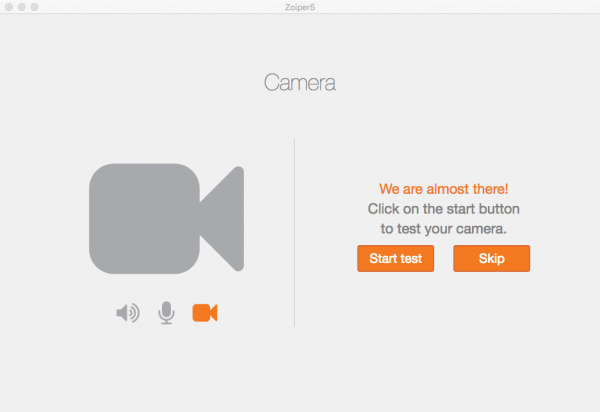Screen dimensions: 600x412
Task: Click the speaker test step icon
Action: pyautogui.click(x=128, y=313)
